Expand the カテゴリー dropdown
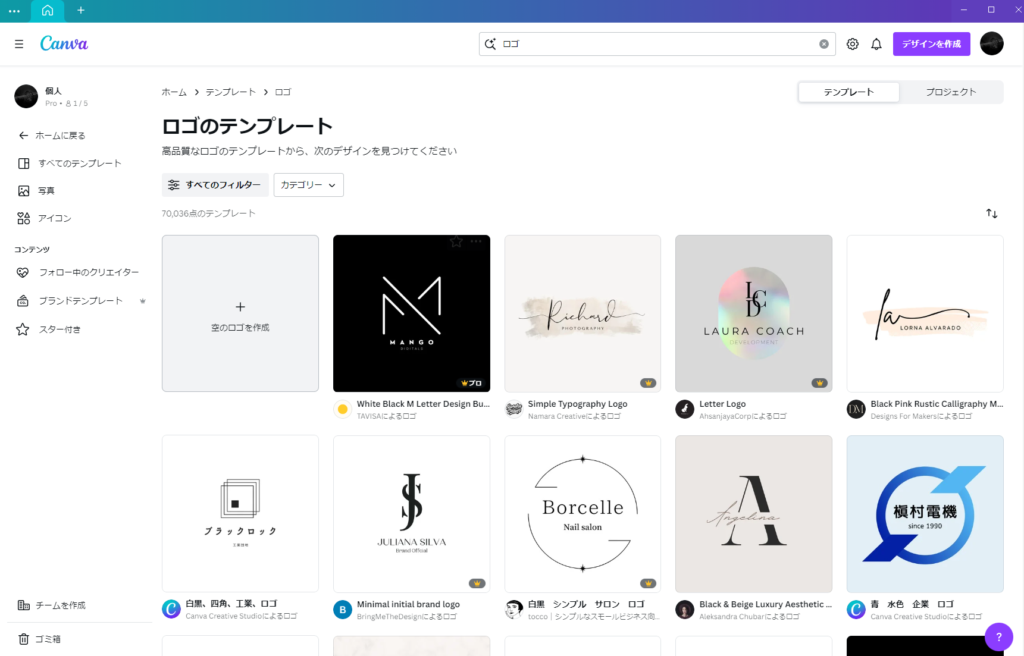Image resolution: width=1024 pixels, height=656 pixels. [x=308, y=185]
